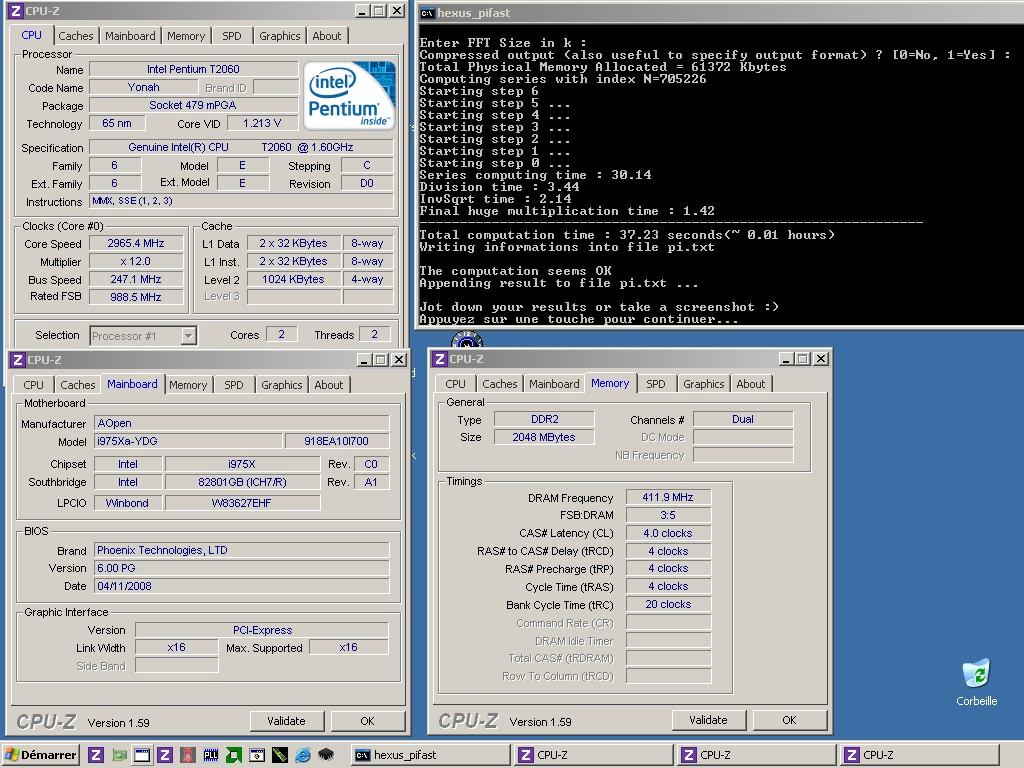Click the Z title icon of Mainboard window
The height and width of the screenshot is (768, 1024).
pos(18,360)
